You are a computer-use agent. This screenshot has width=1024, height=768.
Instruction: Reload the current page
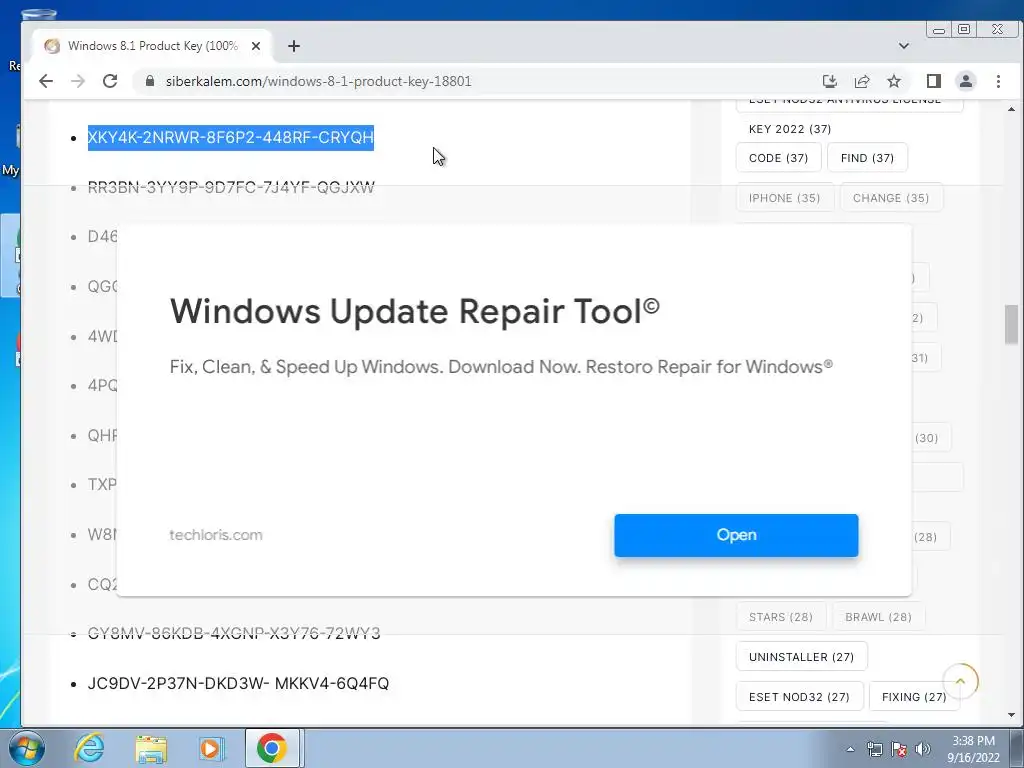(x=110, y=81)
